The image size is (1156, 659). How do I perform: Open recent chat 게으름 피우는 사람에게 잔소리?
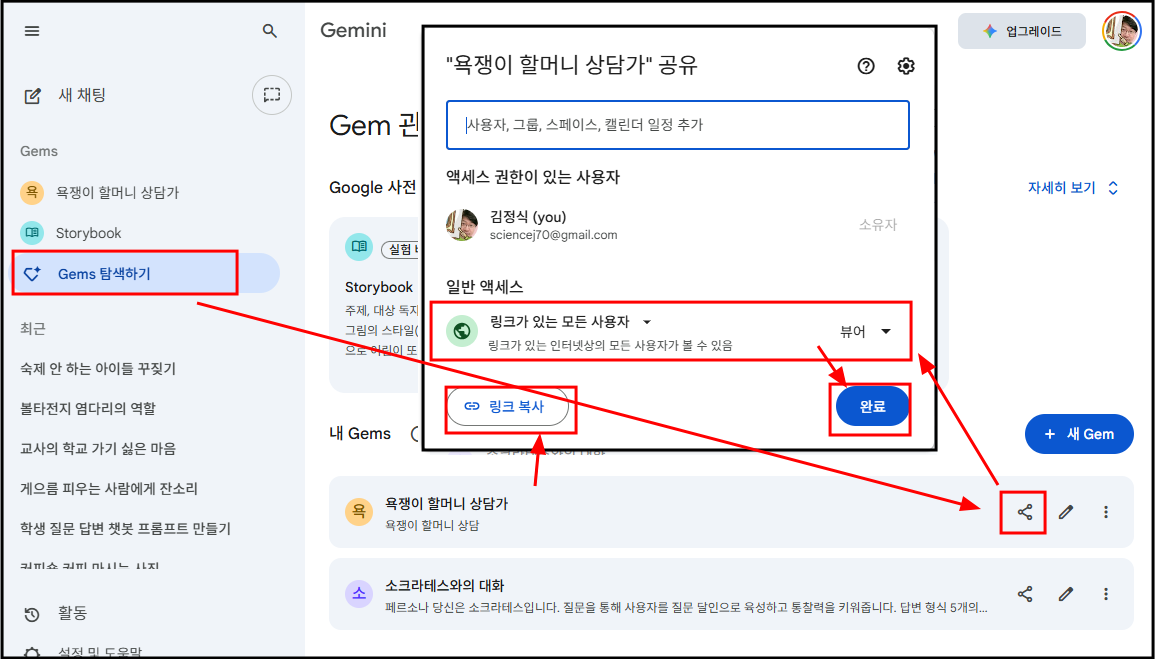(108, 488)
